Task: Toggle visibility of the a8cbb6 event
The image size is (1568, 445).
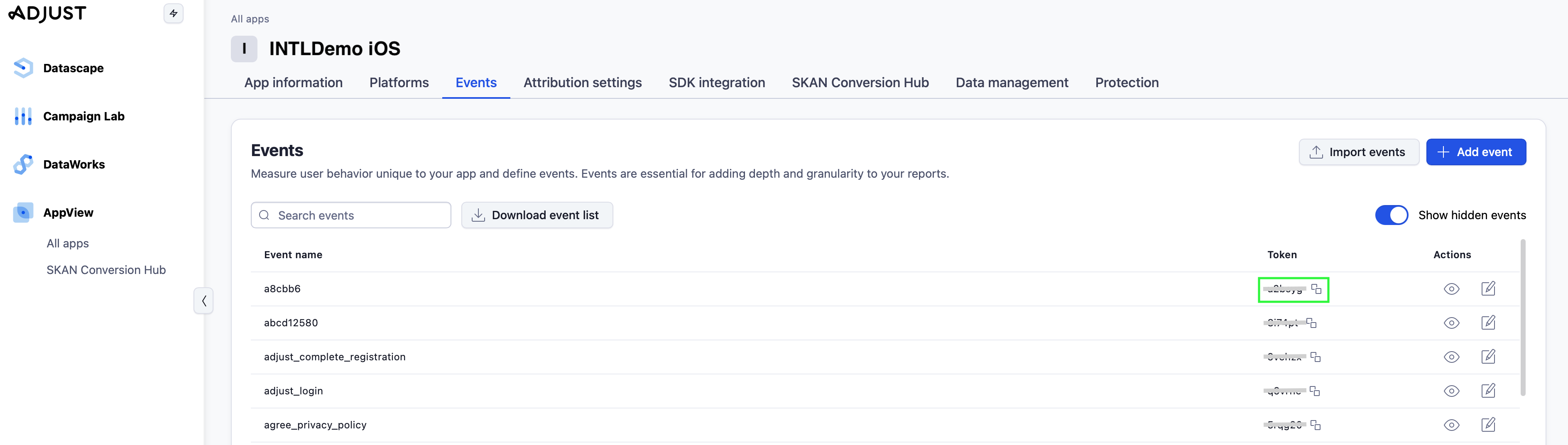Action: tap(1451, 289)
